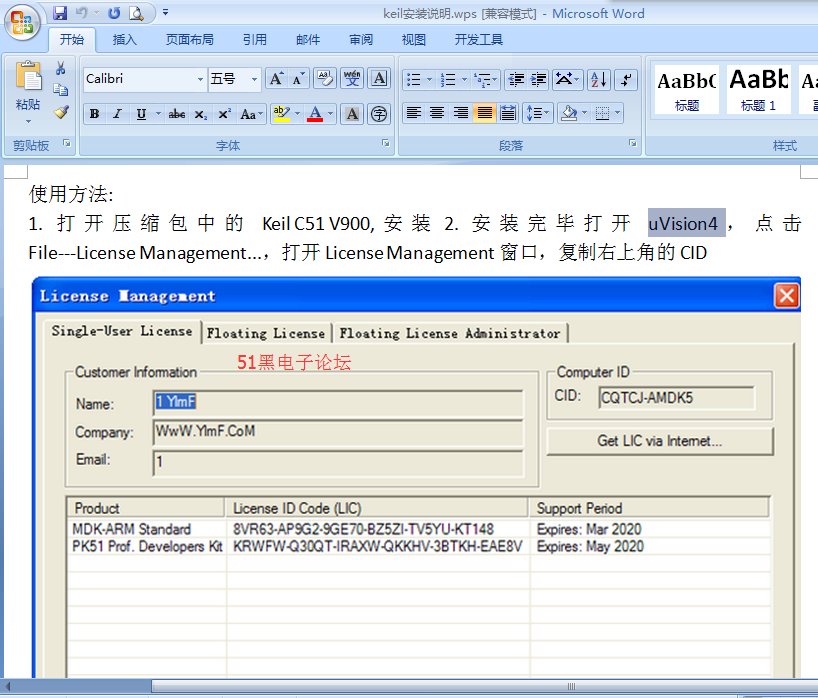The width and height of the screenshot is (818, 698).
Task: Apply distributed alignment
Action: 508,113
